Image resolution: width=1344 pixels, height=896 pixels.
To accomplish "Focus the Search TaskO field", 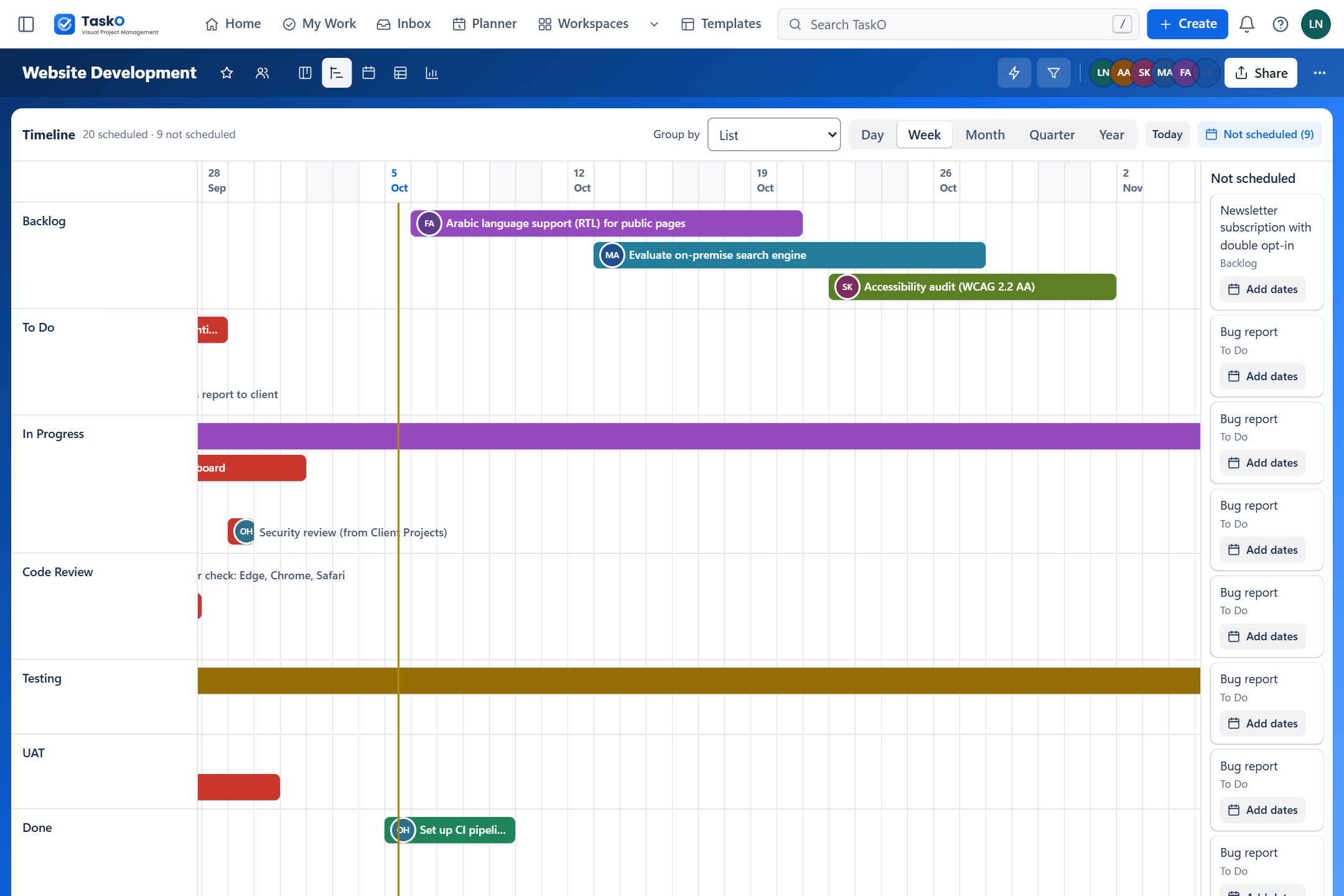I will pos(958,24).
